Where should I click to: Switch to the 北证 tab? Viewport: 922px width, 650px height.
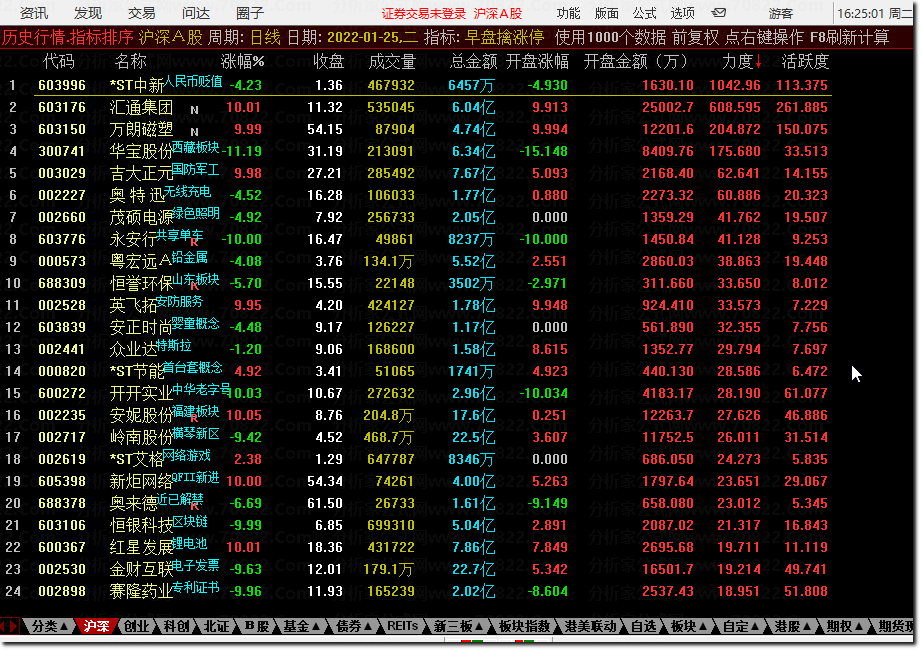(216, 626)
